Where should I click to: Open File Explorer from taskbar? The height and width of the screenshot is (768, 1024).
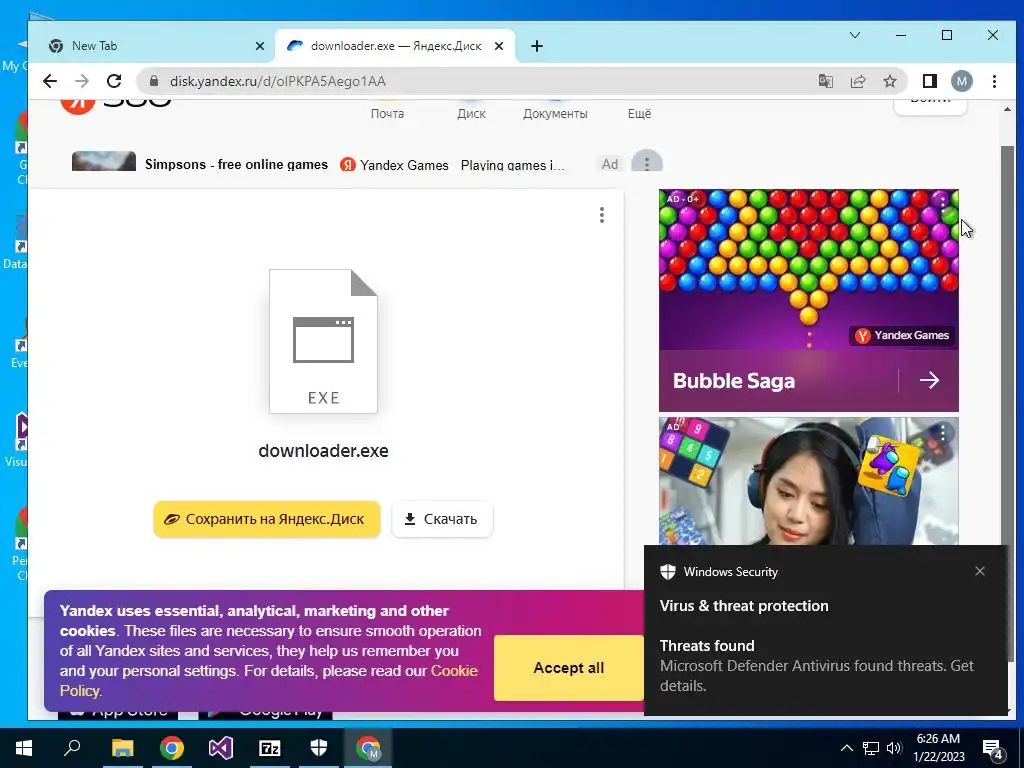[x=122, y=748]
